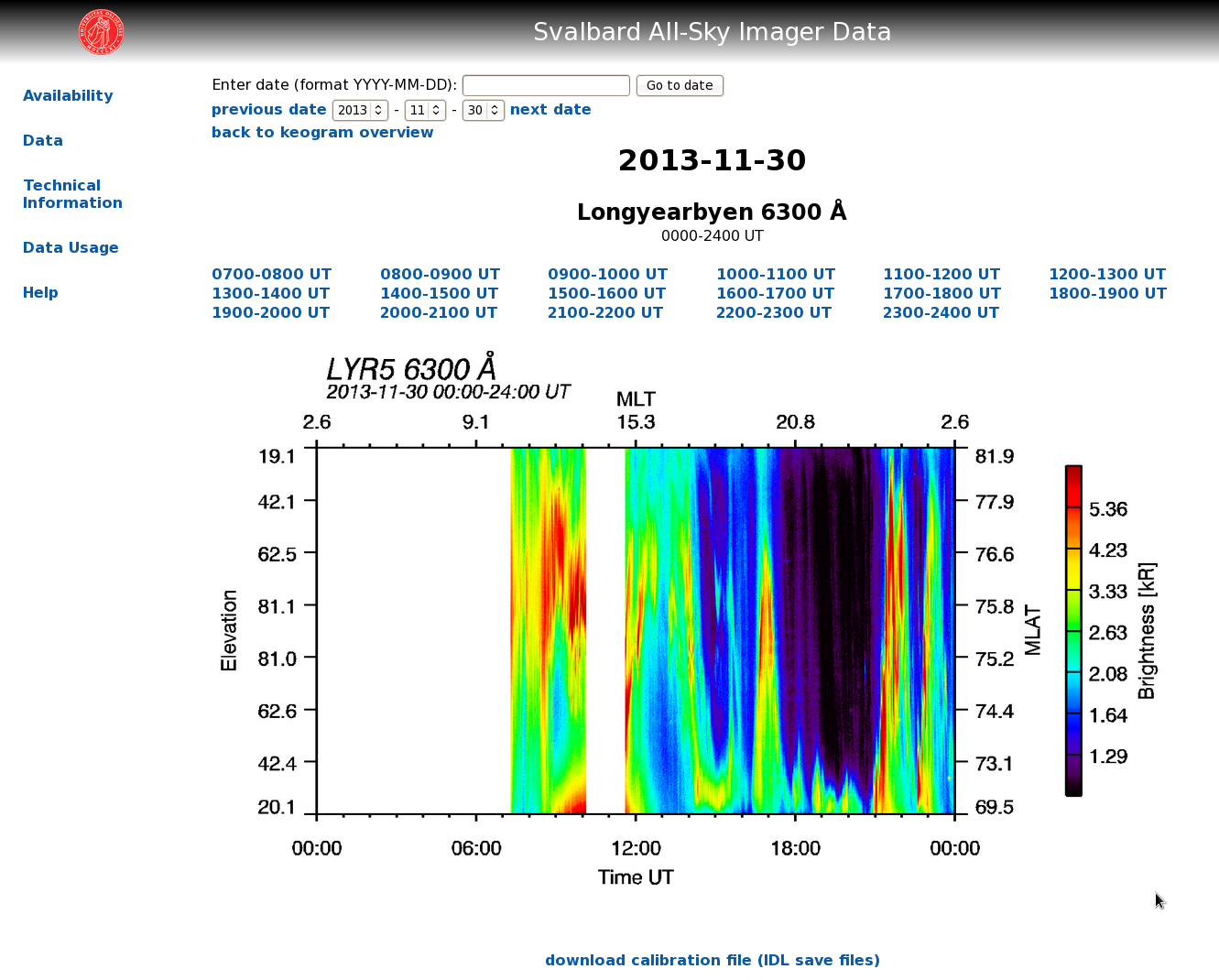Viewport: 1219px width, 980px height.
Task: Focus the date entry text field
Action: (546, 85)
